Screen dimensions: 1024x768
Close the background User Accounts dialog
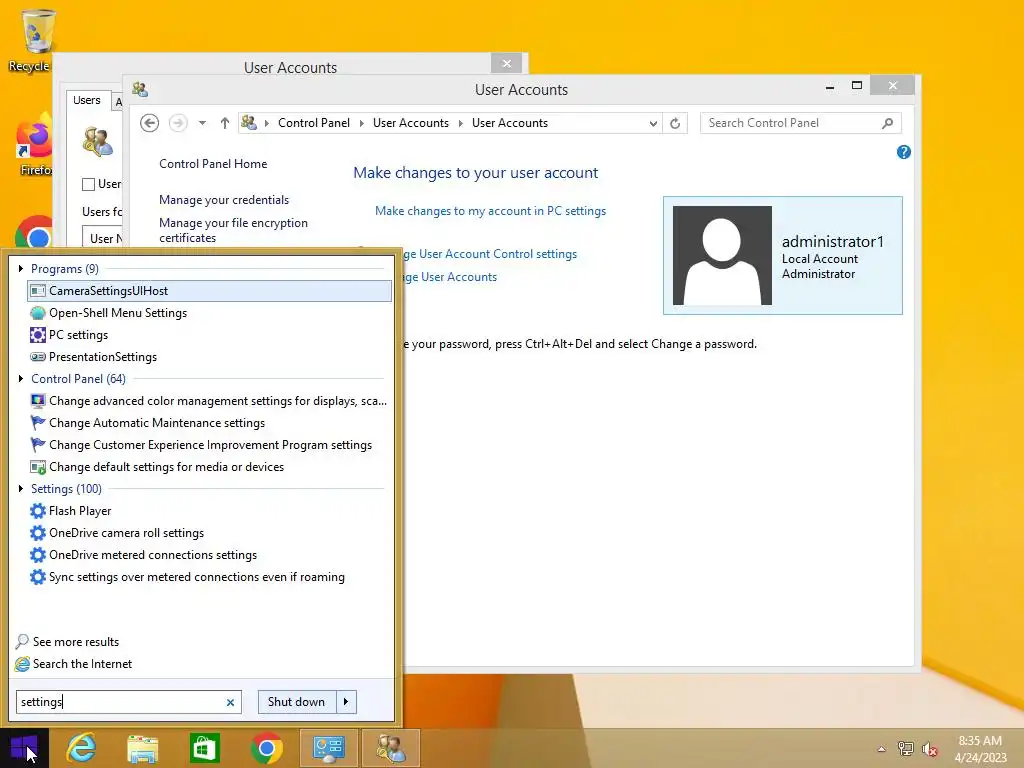506,63
